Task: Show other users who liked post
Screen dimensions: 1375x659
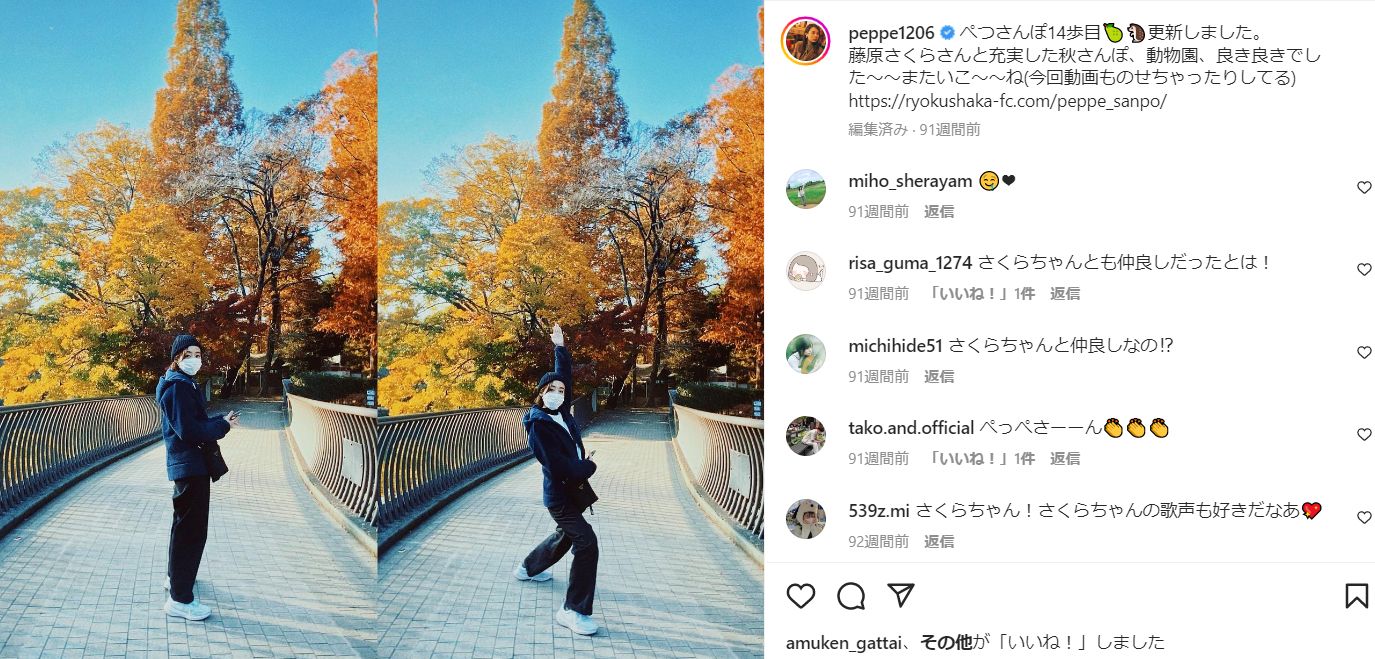Action: (x=945, y=642)
